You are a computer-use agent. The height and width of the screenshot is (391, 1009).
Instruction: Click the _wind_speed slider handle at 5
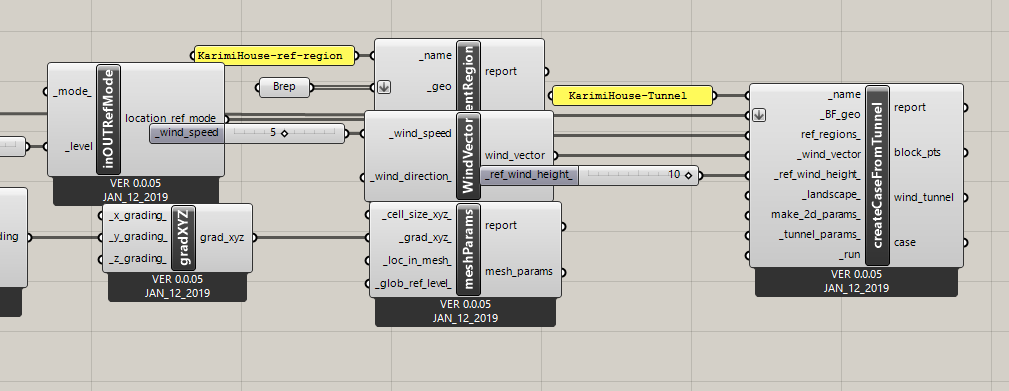(284, 134)
